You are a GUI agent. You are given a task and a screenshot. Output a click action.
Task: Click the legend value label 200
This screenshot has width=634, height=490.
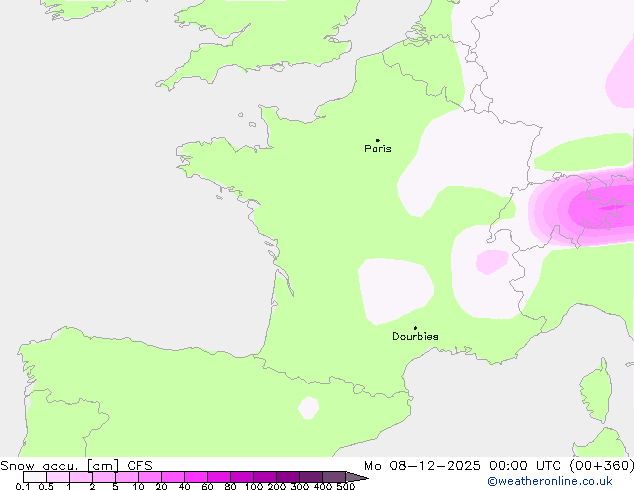coord(277,486)
